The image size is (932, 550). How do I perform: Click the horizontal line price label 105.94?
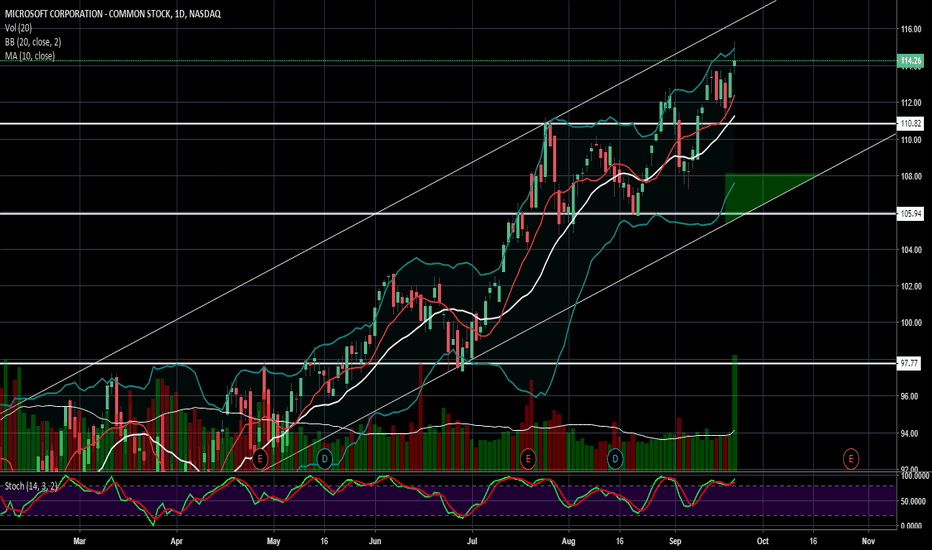point(911,213)
